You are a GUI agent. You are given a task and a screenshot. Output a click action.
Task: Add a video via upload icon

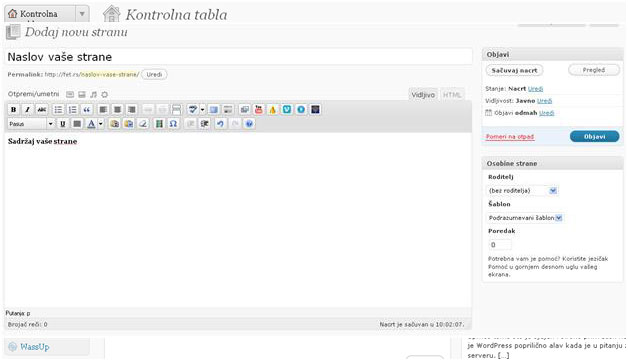[82, 95]
